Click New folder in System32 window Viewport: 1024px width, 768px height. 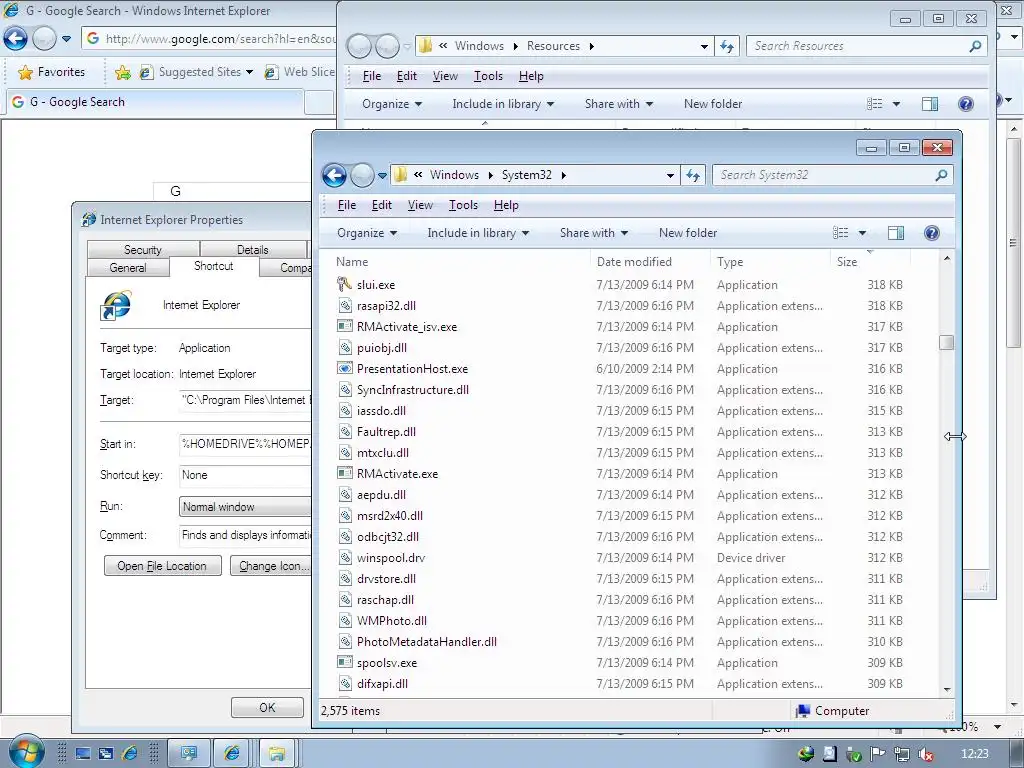tap(688, 233)
